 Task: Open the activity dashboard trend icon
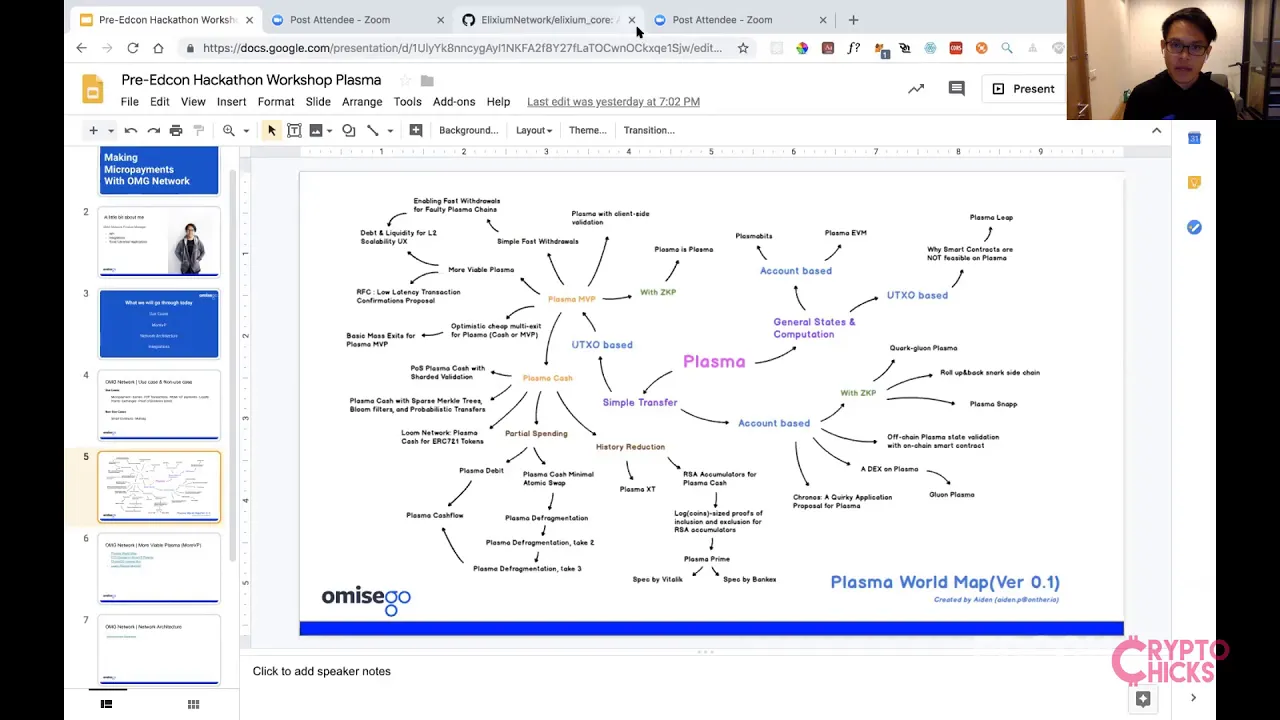point(916,89)
